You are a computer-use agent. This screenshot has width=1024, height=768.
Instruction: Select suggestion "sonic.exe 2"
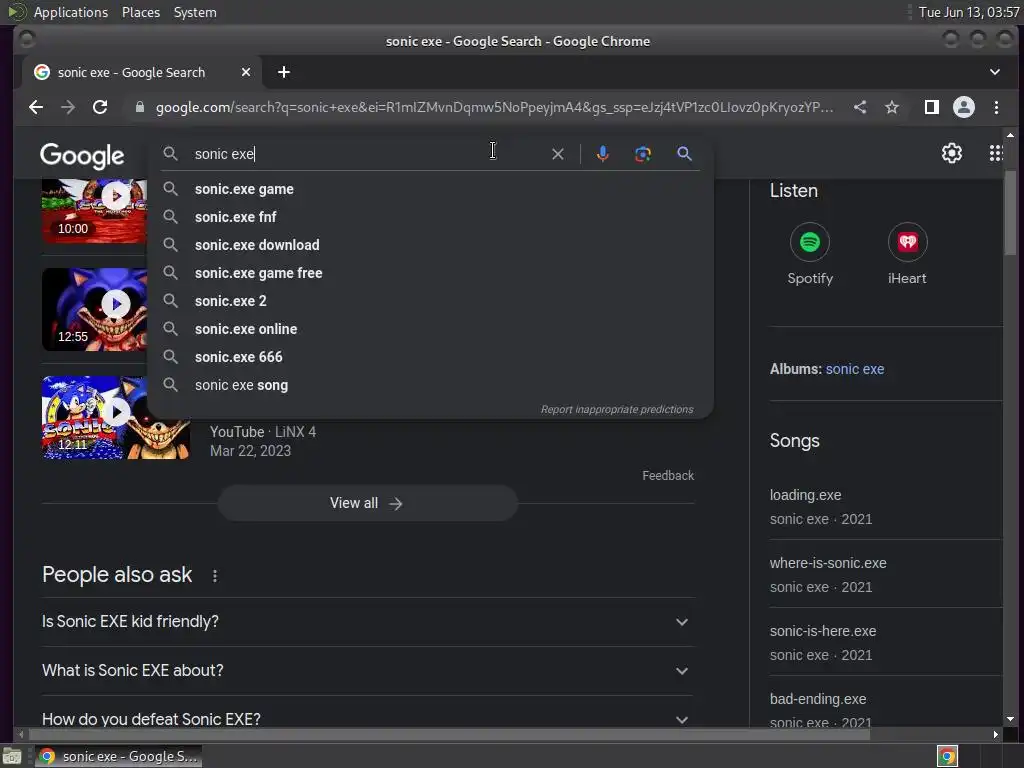[x=430, y=301]
